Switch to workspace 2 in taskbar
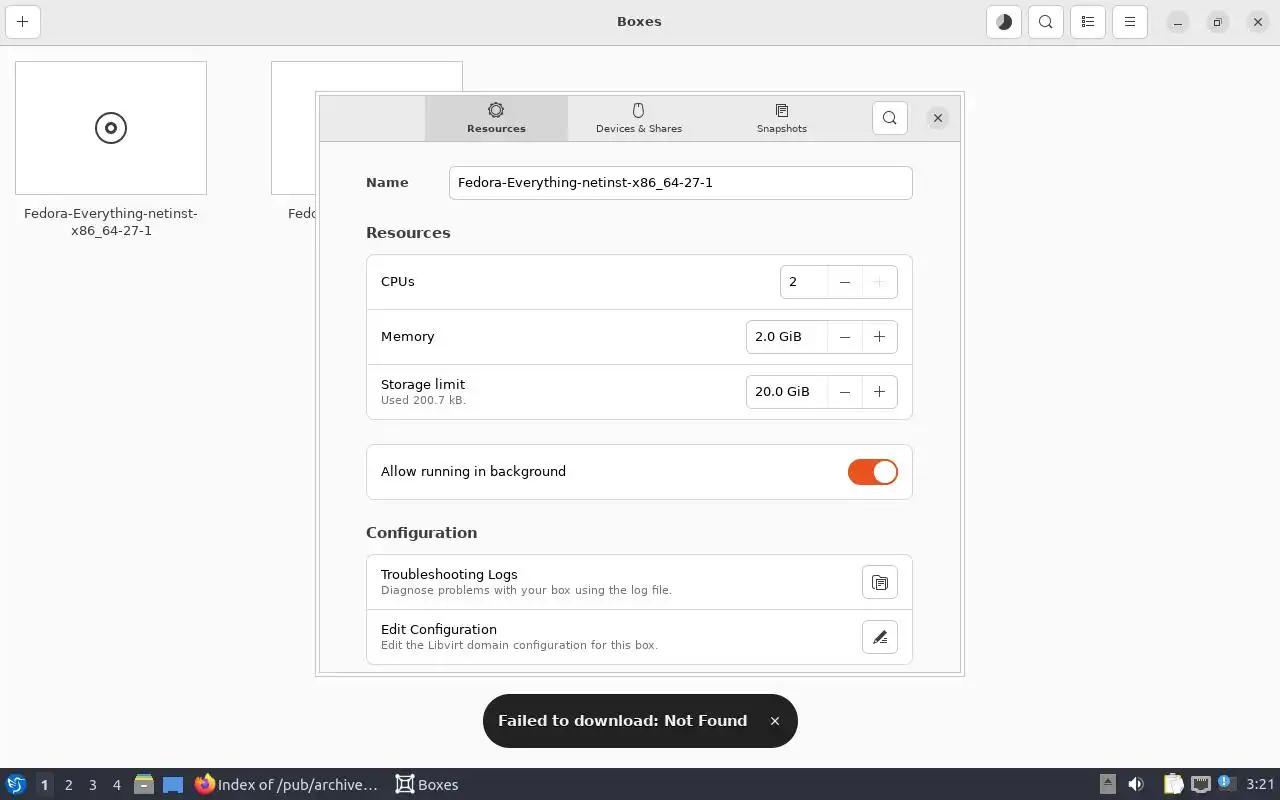1280x800 pixels. tap(68, 785)
